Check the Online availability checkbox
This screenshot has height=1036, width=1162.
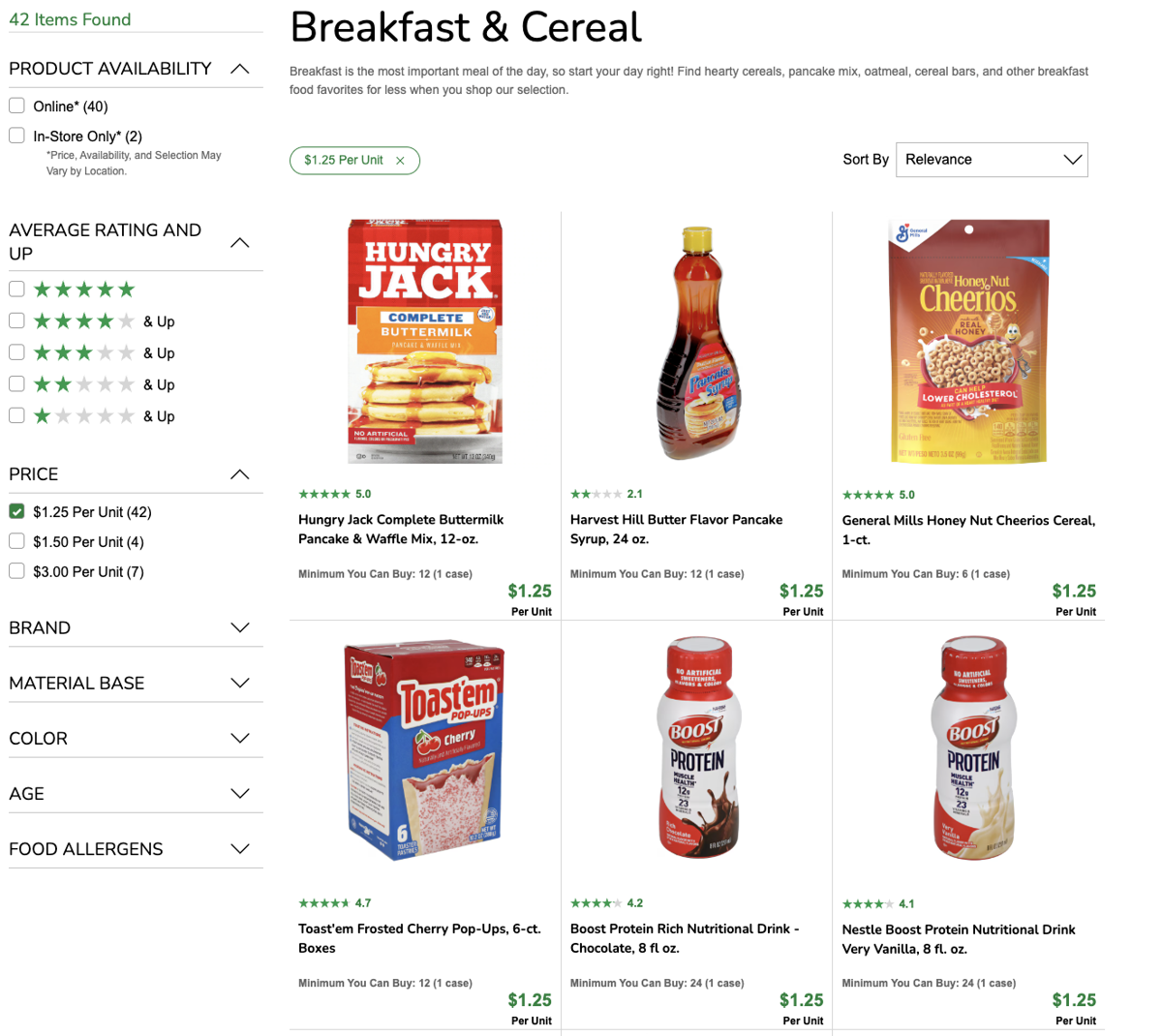[x=17, y=106]
